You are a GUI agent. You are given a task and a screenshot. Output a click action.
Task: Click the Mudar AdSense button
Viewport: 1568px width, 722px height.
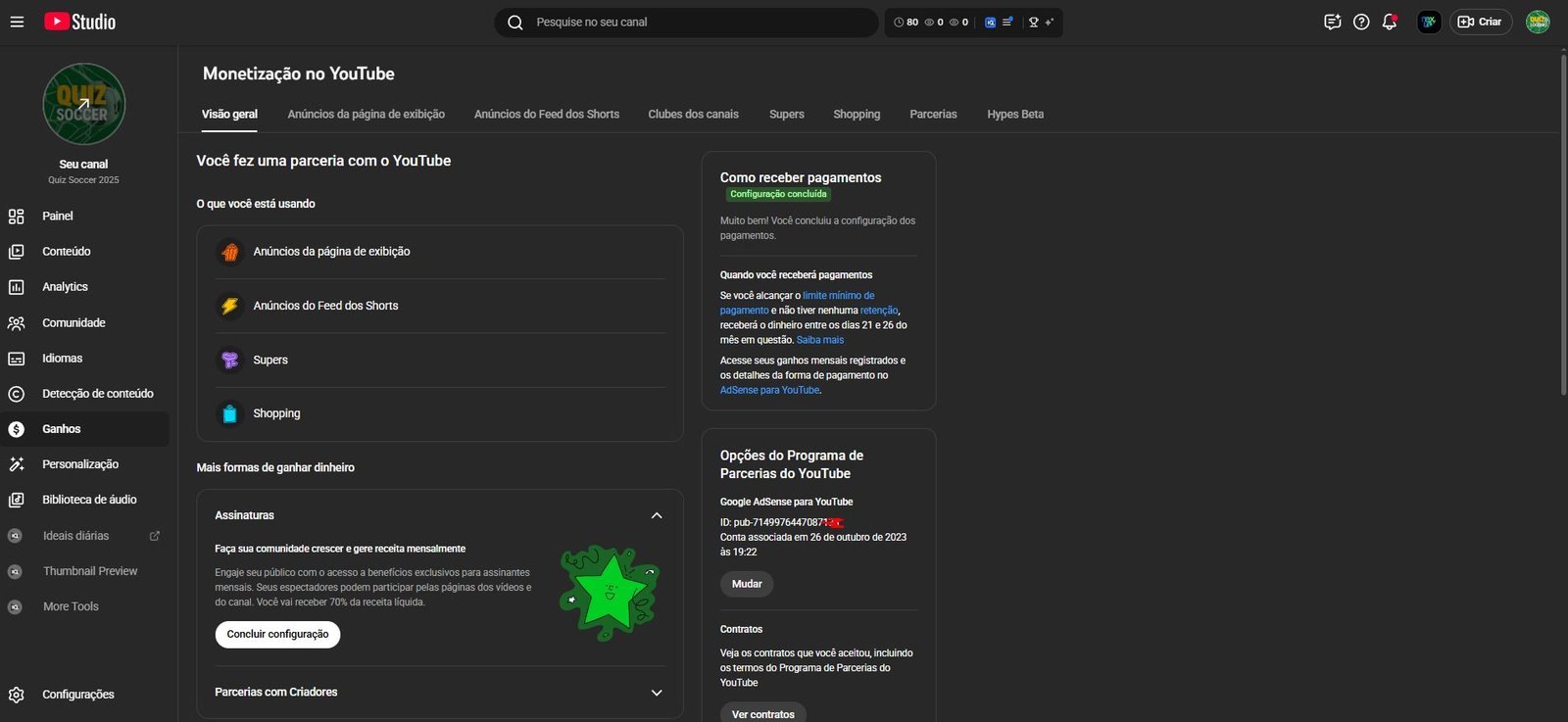(747, 584)
